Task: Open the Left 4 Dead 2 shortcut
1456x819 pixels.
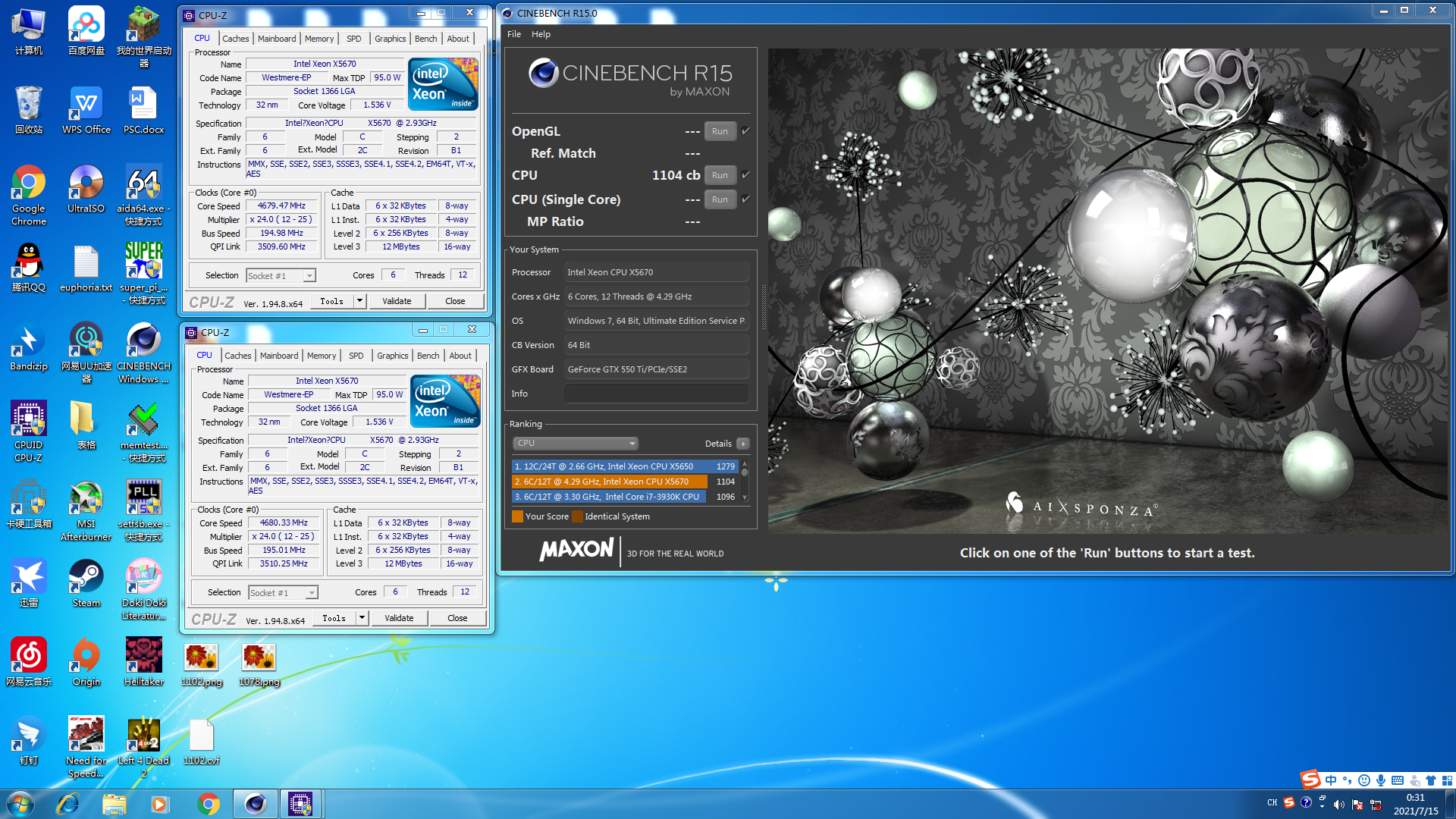Action: tap(143, 747)
